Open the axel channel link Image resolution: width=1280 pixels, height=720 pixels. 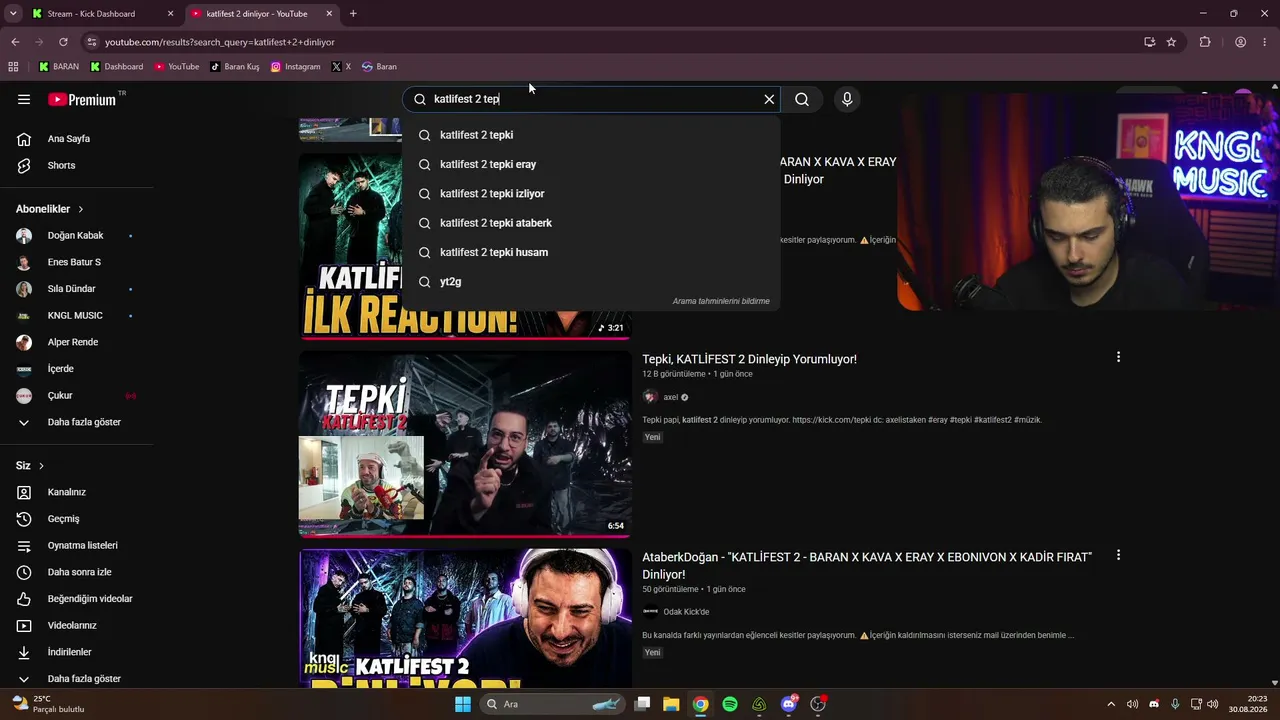point(671,397)
